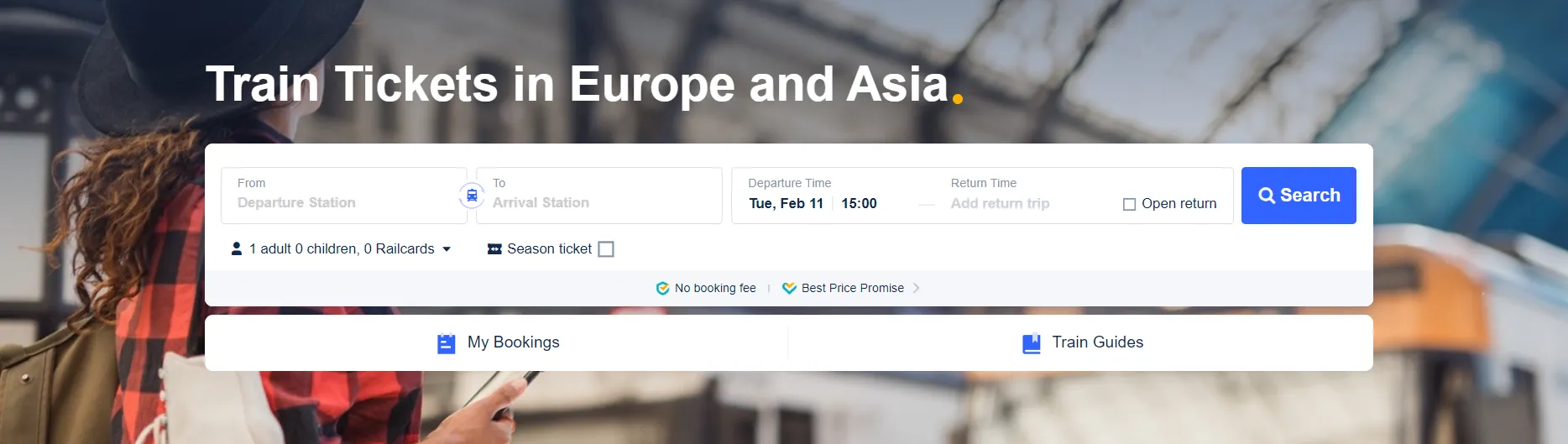Click the swap stations train icon
This screenshot has width=1568, height=444.
(x=472, y=196)
